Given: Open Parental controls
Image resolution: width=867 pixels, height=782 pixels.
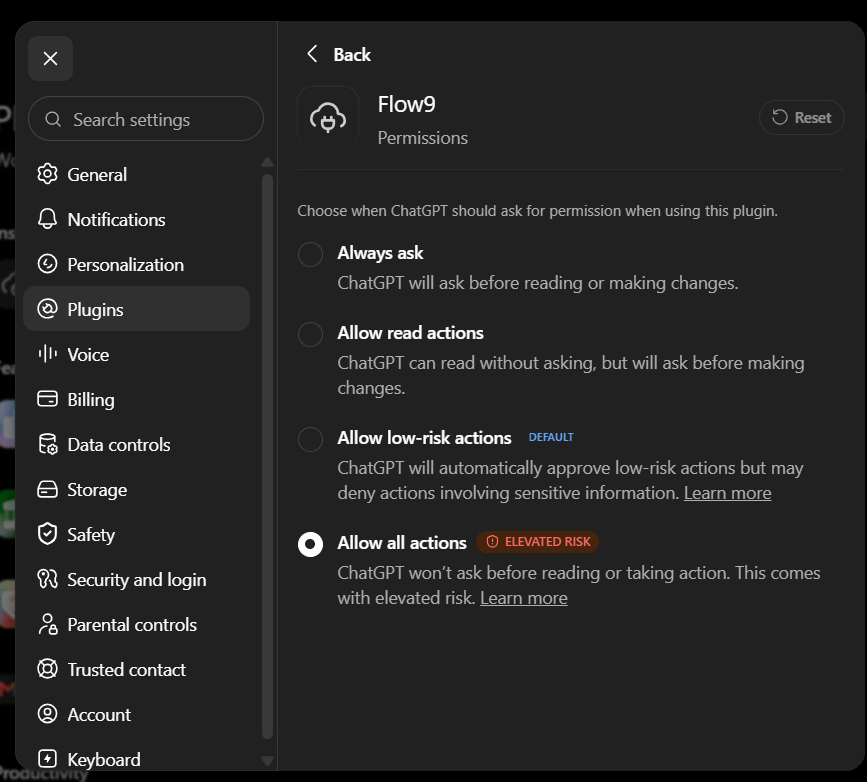Looking at the screenshot, I should 137,624.
